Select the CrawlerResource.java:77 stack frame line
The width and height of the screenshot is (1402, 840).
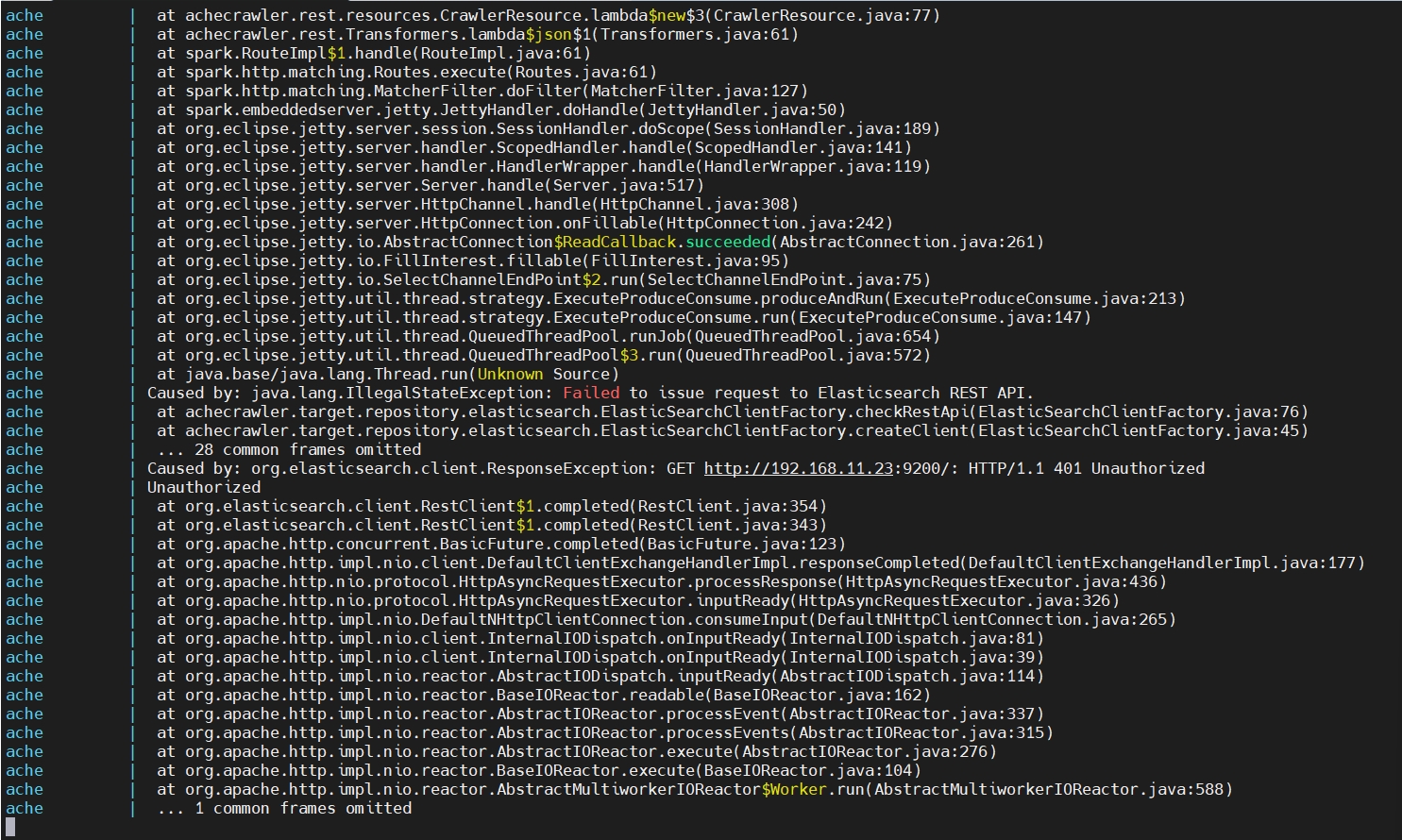(548, 15)
